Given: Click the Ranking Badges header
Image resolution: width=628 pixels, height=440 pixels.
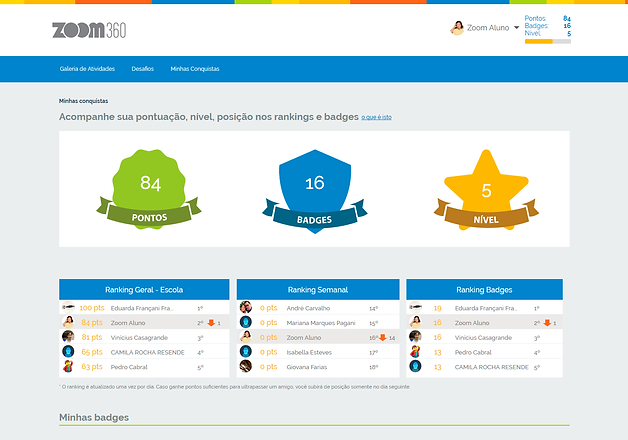Looking at the screenshot, I should [x=484, y=289].
